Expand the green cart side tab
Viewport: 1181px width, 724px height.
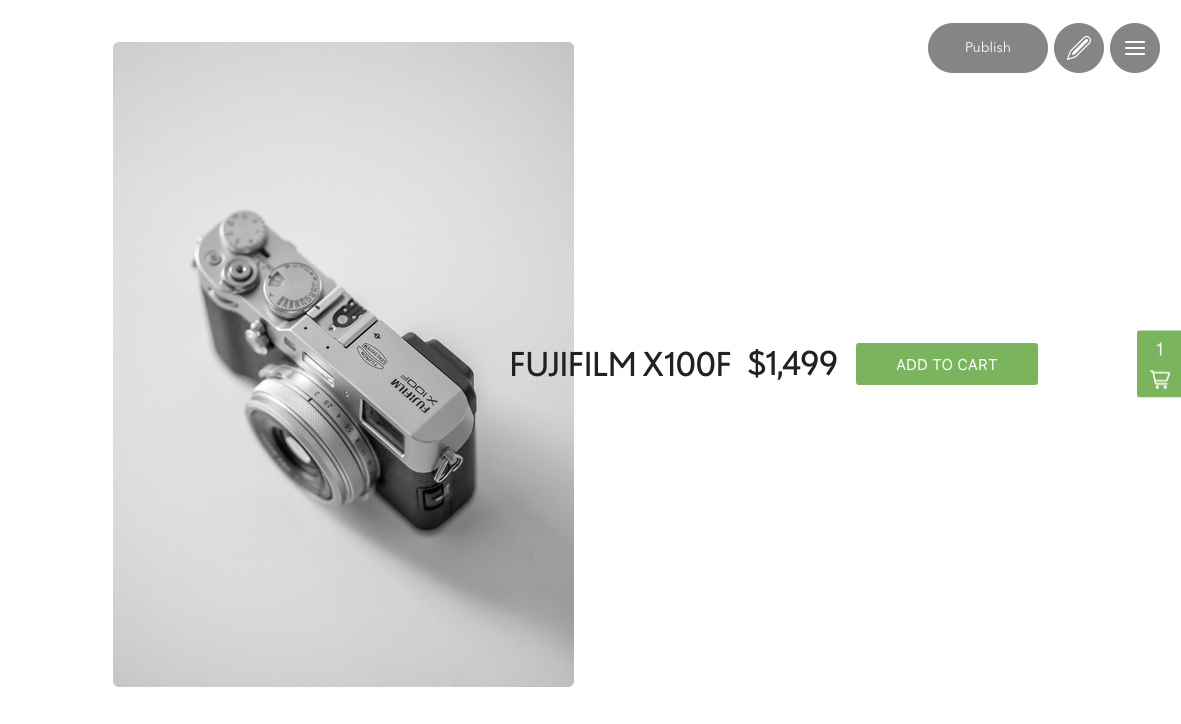click(1159, 364)
